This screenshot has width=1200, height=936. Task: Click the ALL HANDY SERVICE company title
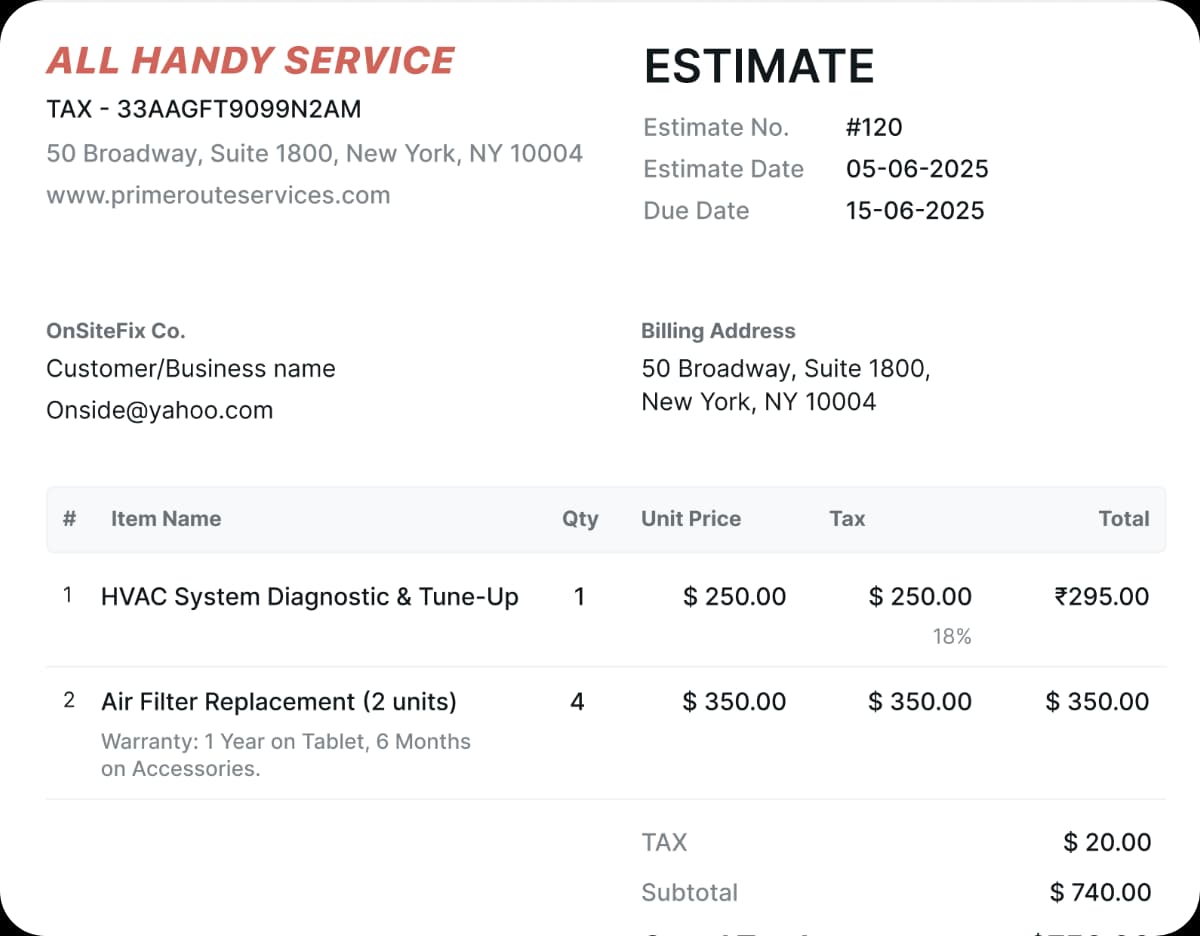point(250,61)
